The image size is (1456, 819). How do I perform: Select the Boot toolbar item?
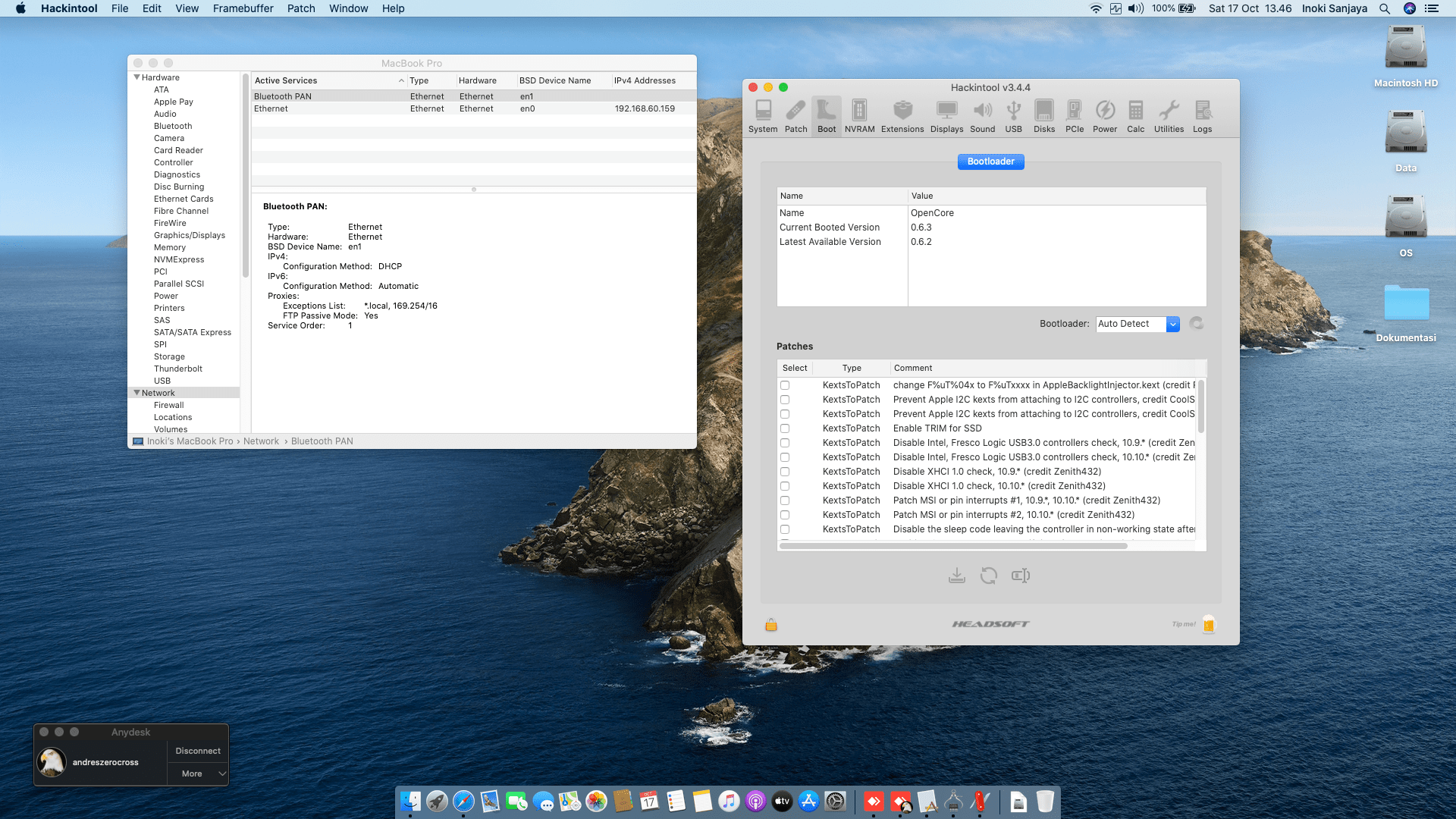[x=827, y=117]
